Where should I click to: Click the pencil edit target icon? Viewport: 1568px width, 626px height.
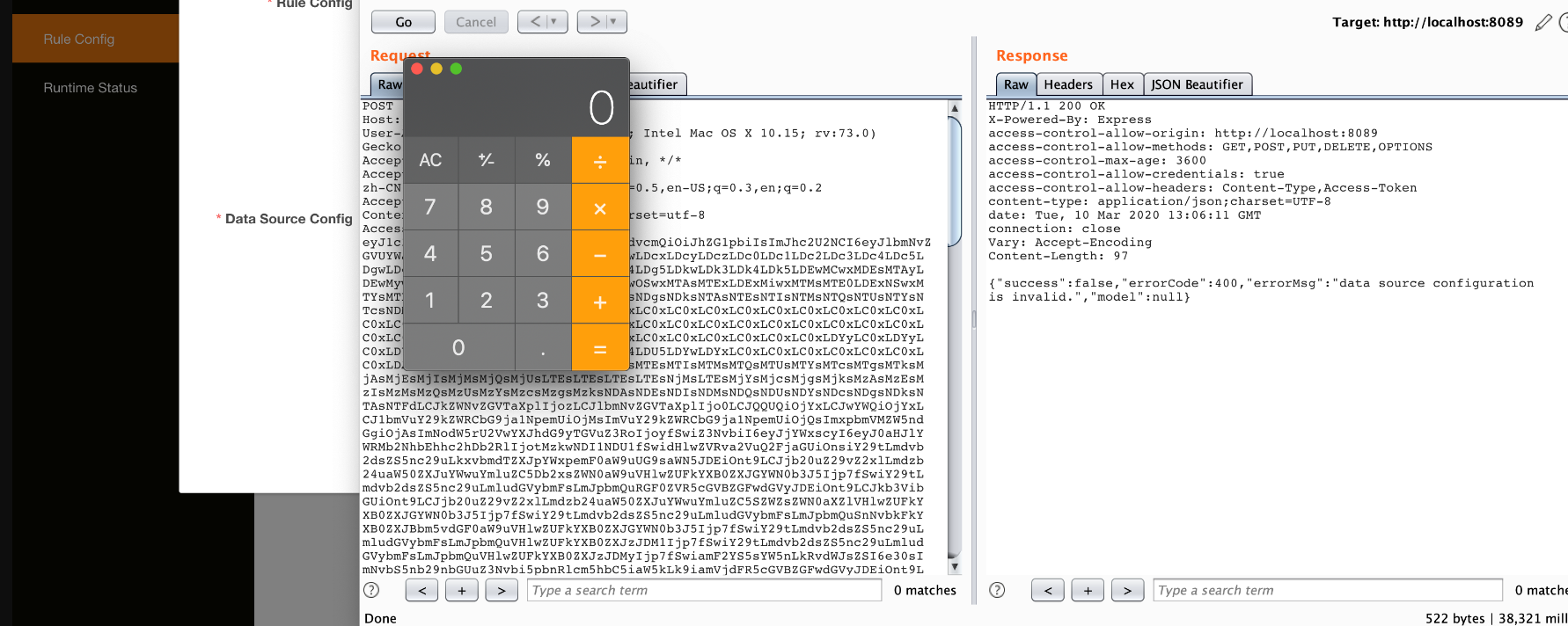[1543, 22]
